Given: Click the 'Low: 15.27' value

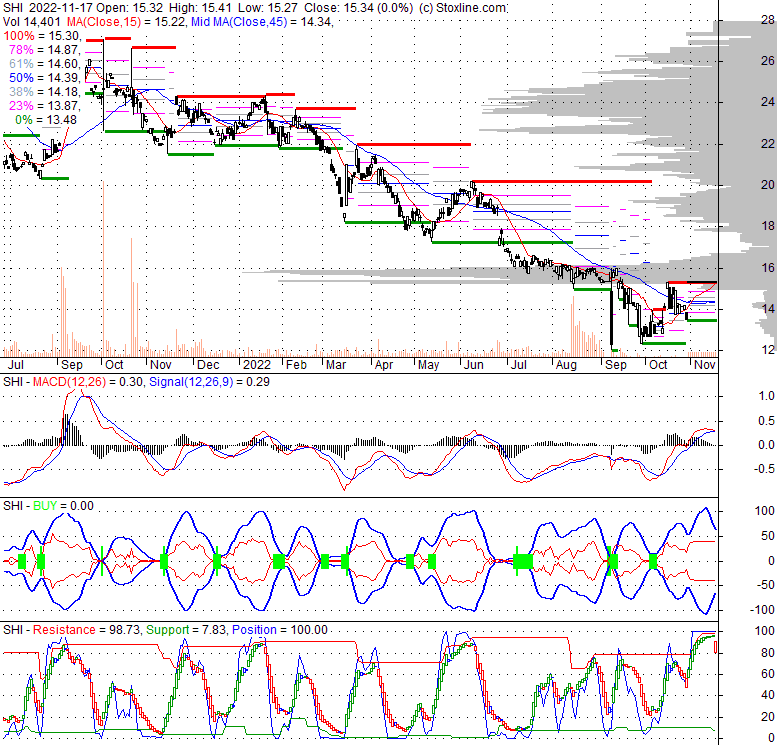Looking at the screenshot, I should coord(268,8).
